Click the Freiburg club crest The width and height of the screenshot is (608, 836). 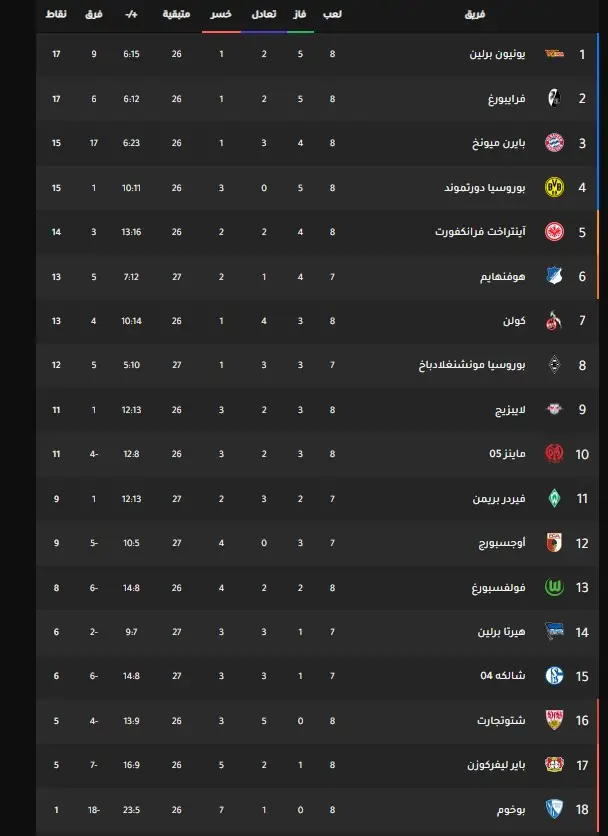click(553, 98)
